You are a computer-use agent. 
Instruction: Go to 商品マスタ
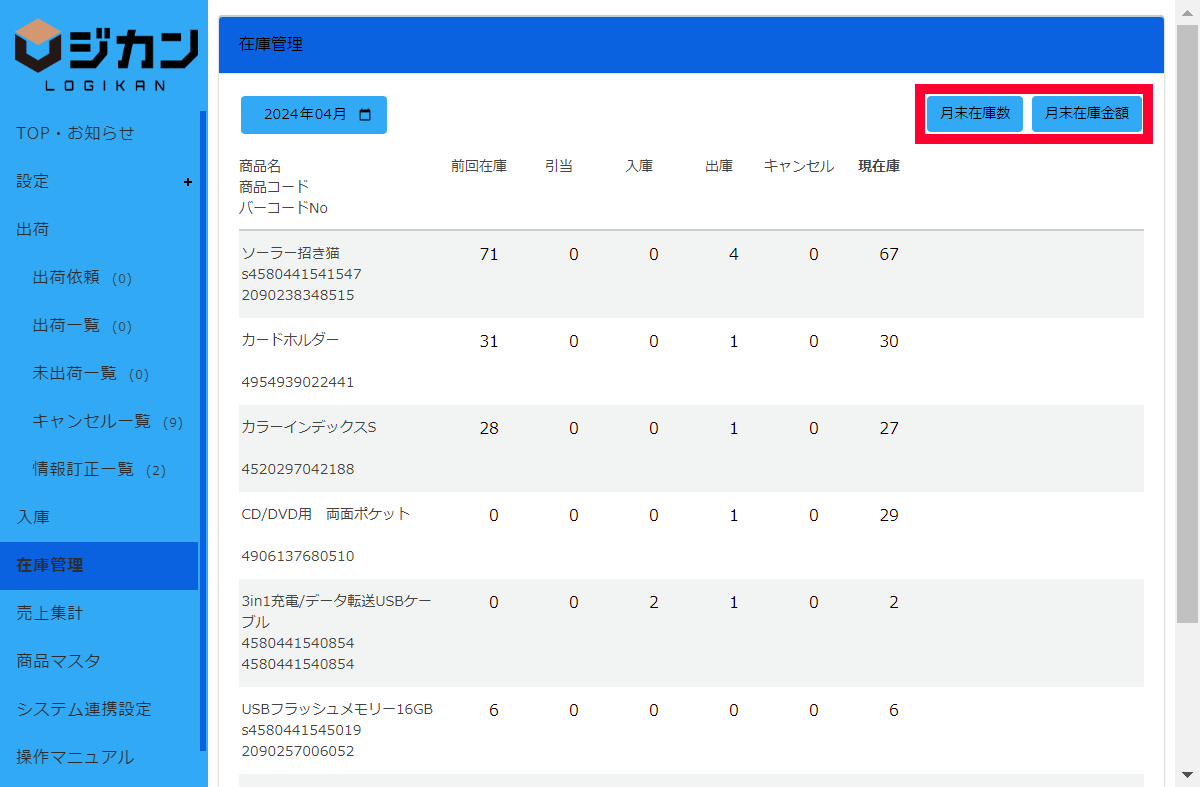pyautogui.click(x=58, y=661)
